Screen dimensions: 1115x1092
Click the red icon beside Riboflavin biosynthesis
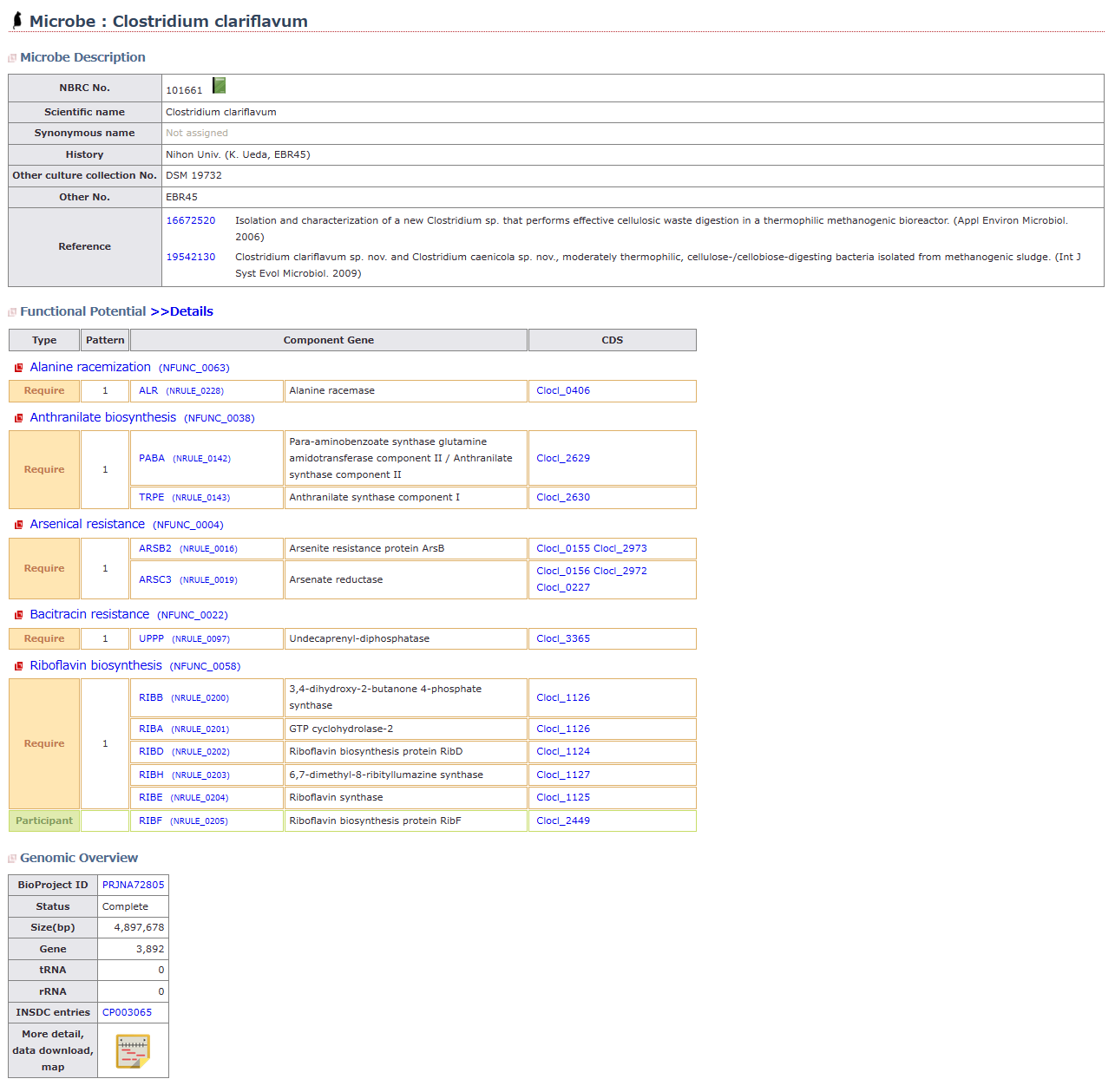click(18, 666)
